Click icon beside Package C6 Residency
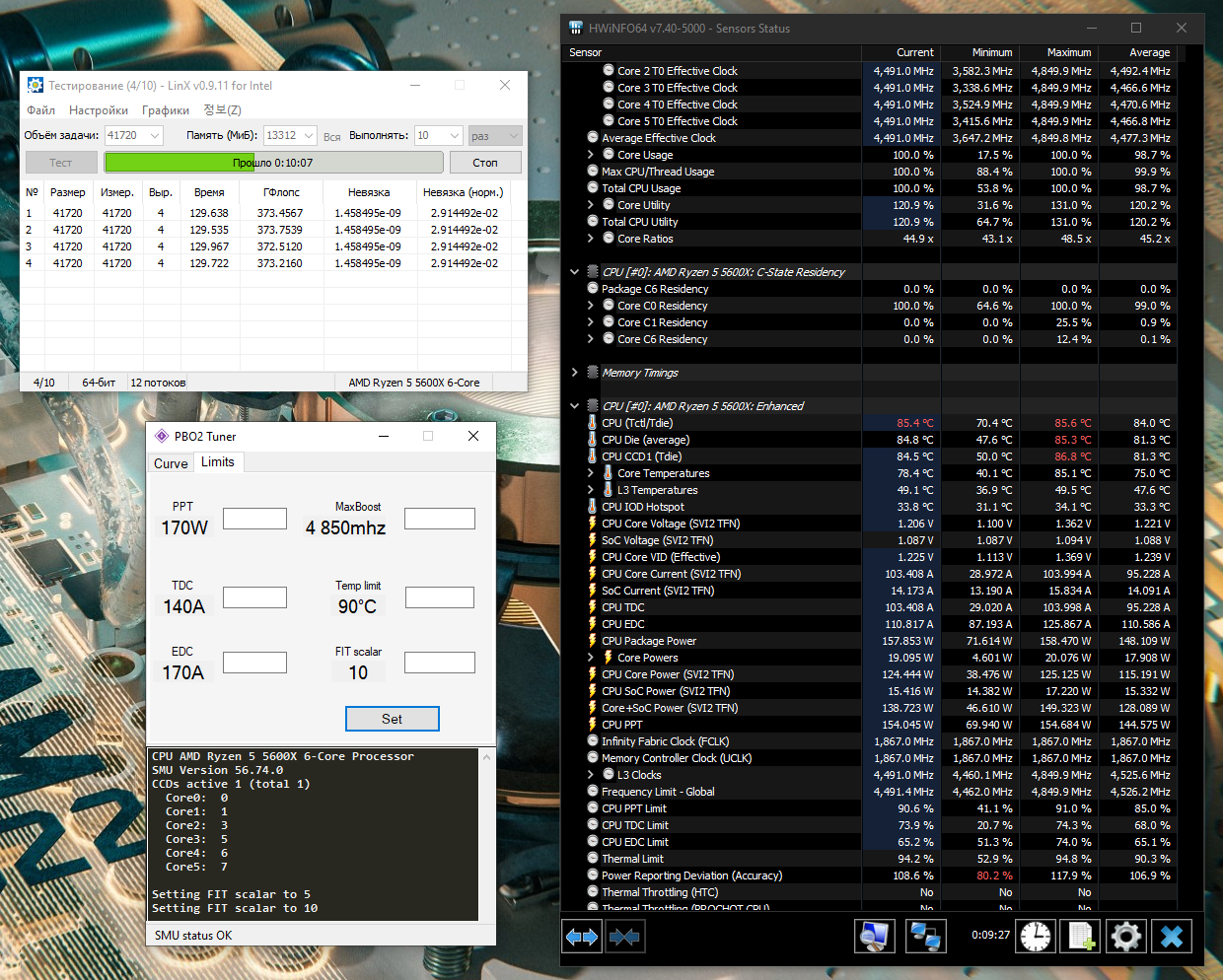The width and height of the screenshot is (1223, 980). coord(593,289)
